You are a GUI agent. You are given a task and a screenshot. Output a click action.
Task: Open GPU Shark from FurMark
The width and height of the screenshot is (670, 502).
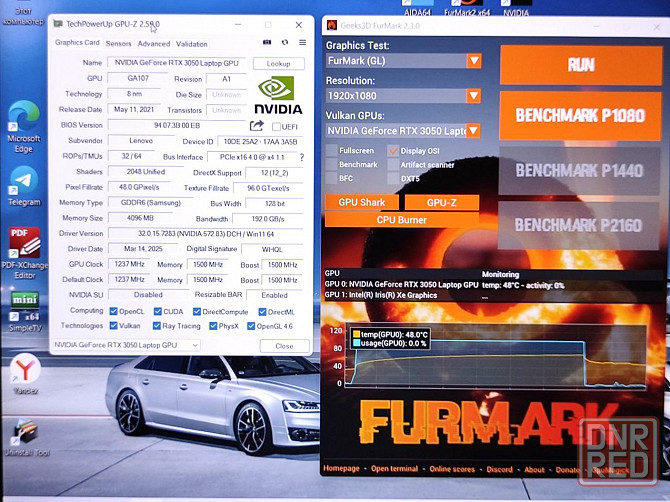click(x=362, y=203)
